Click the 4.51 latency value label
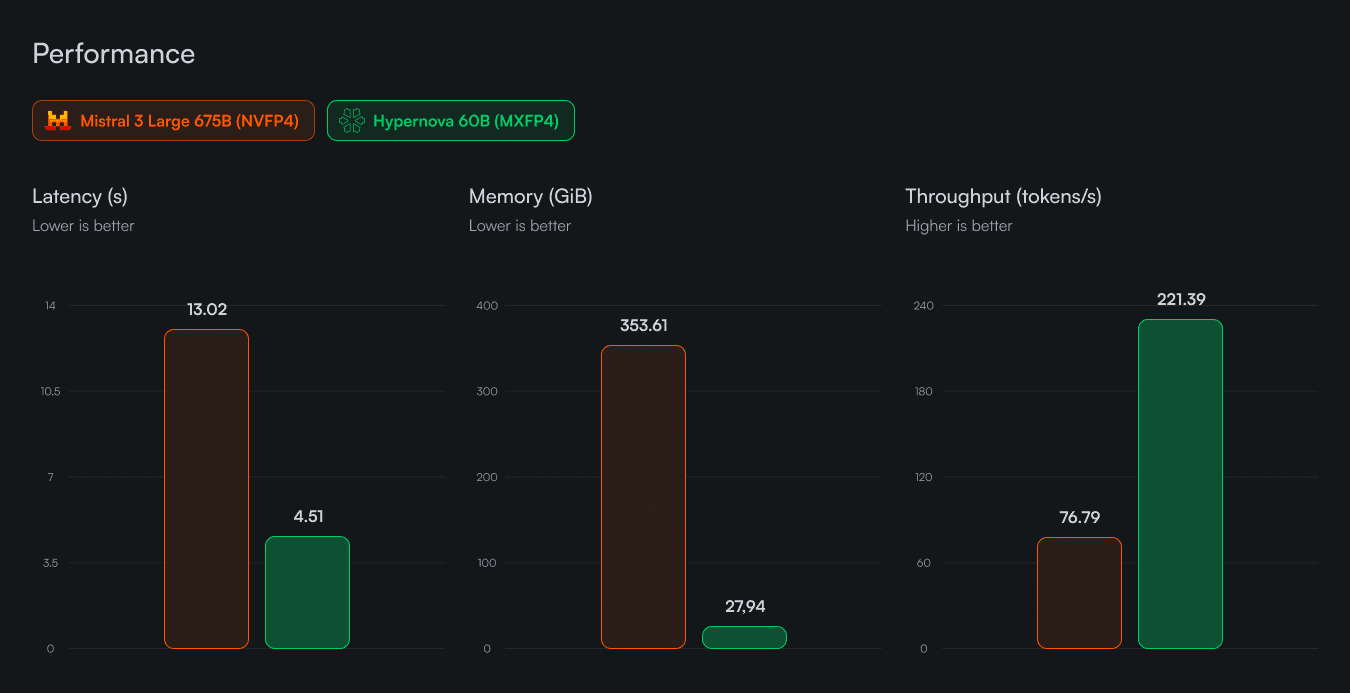Image resolution: width=1350 pixels, height=693 pixels. 308,517
